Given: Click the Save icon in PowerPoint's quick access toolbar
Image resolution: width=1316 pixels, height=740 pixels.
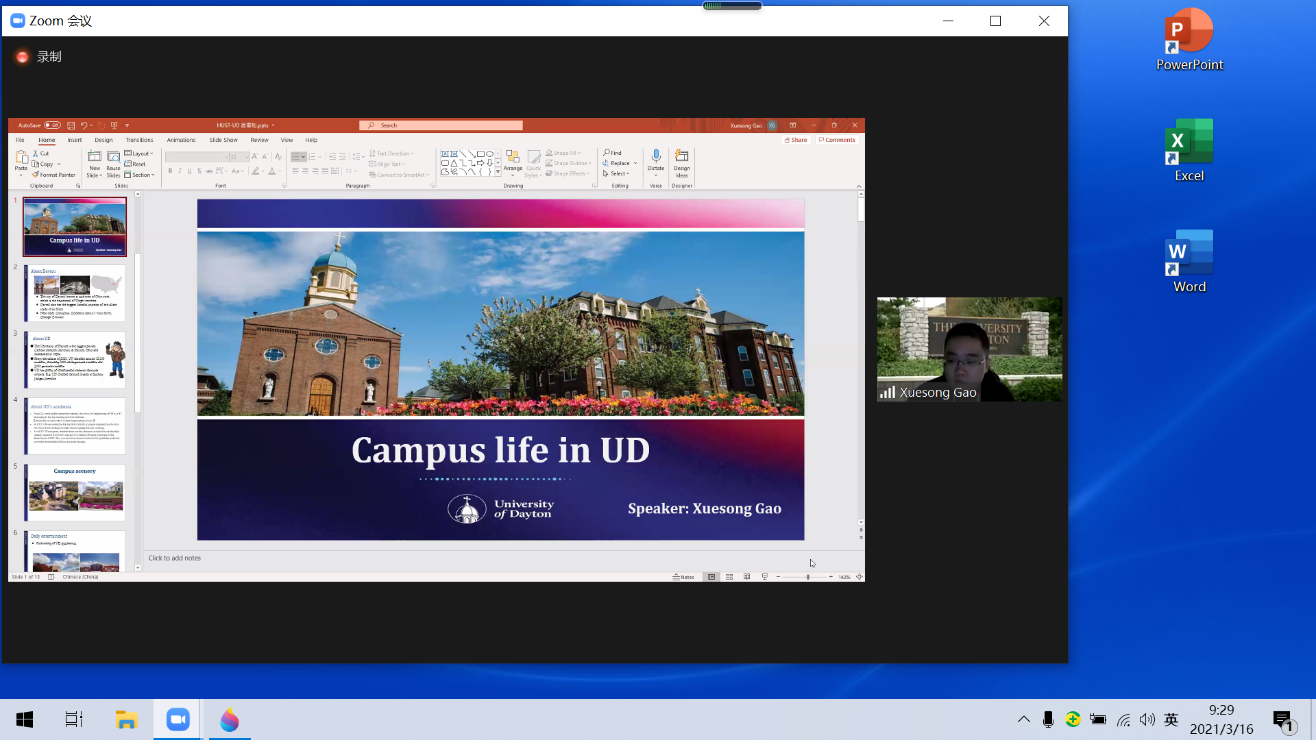Looking at the screenshot, I should click(71, 125).
